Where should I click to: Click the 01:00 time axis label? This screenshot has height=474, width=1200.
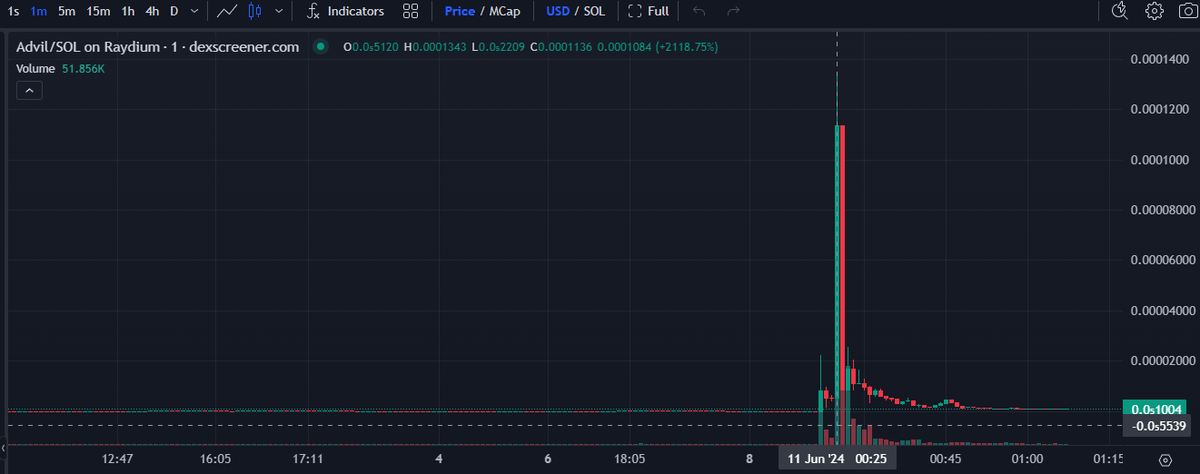click(1028, 459)
